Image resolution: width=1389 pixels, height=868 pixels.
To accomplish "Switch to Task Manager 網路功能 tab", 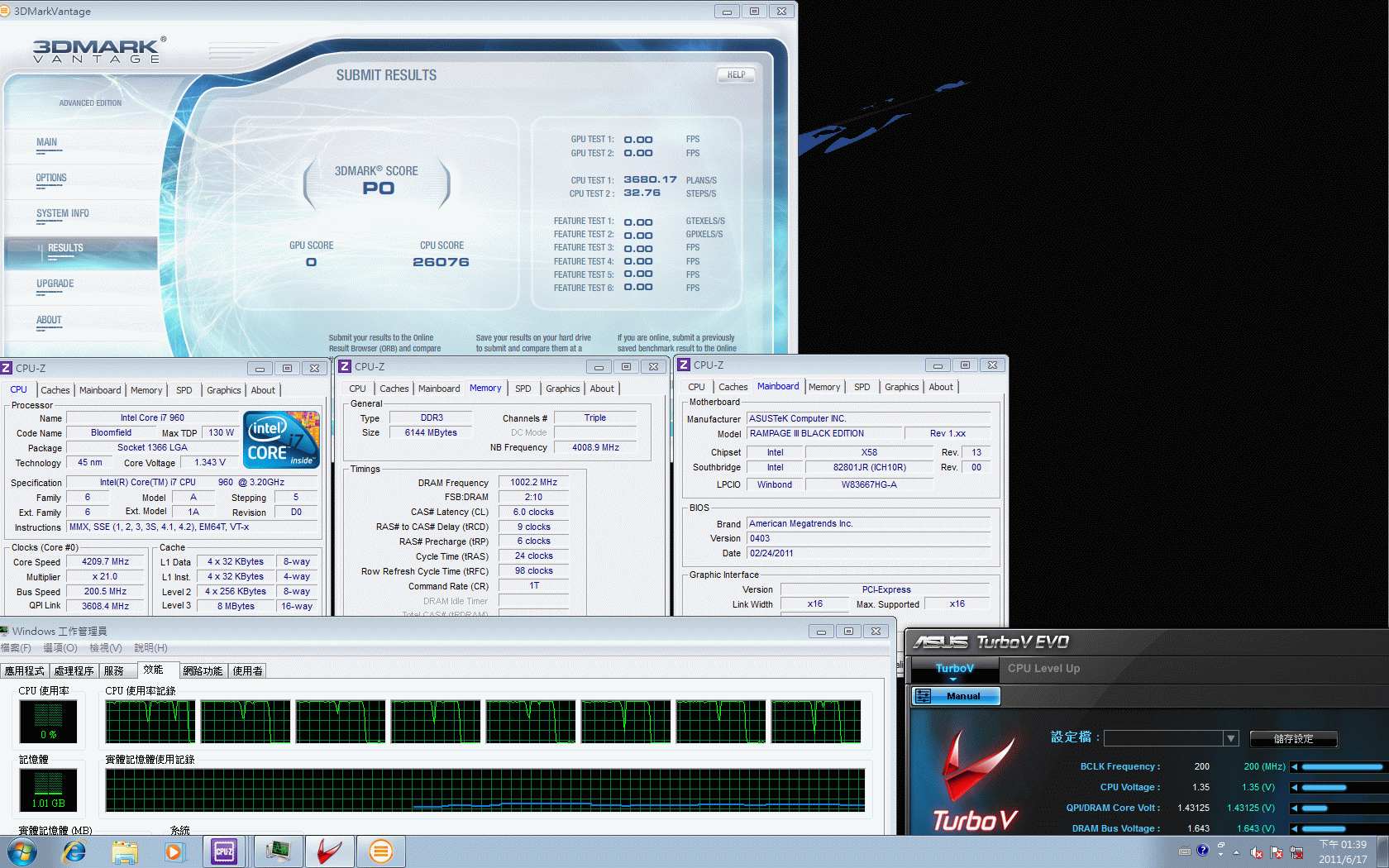I will click(x=203, y=671).
